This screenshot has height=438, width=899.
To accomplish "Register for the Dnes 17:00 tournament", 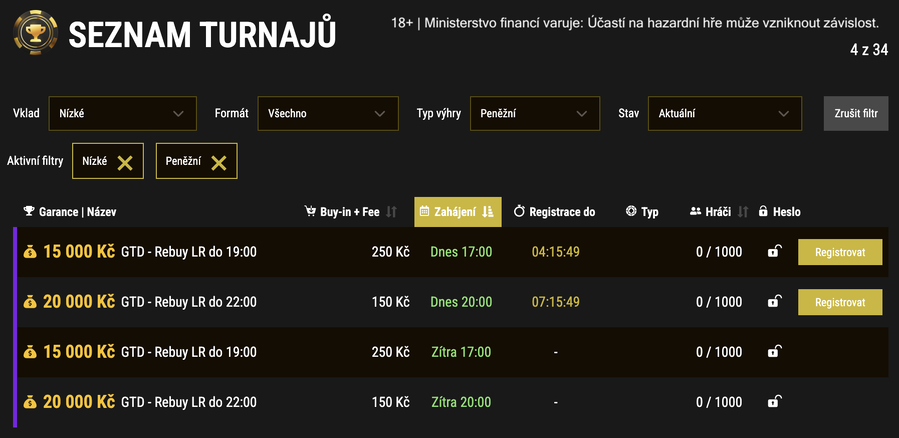I will (840, 252).
